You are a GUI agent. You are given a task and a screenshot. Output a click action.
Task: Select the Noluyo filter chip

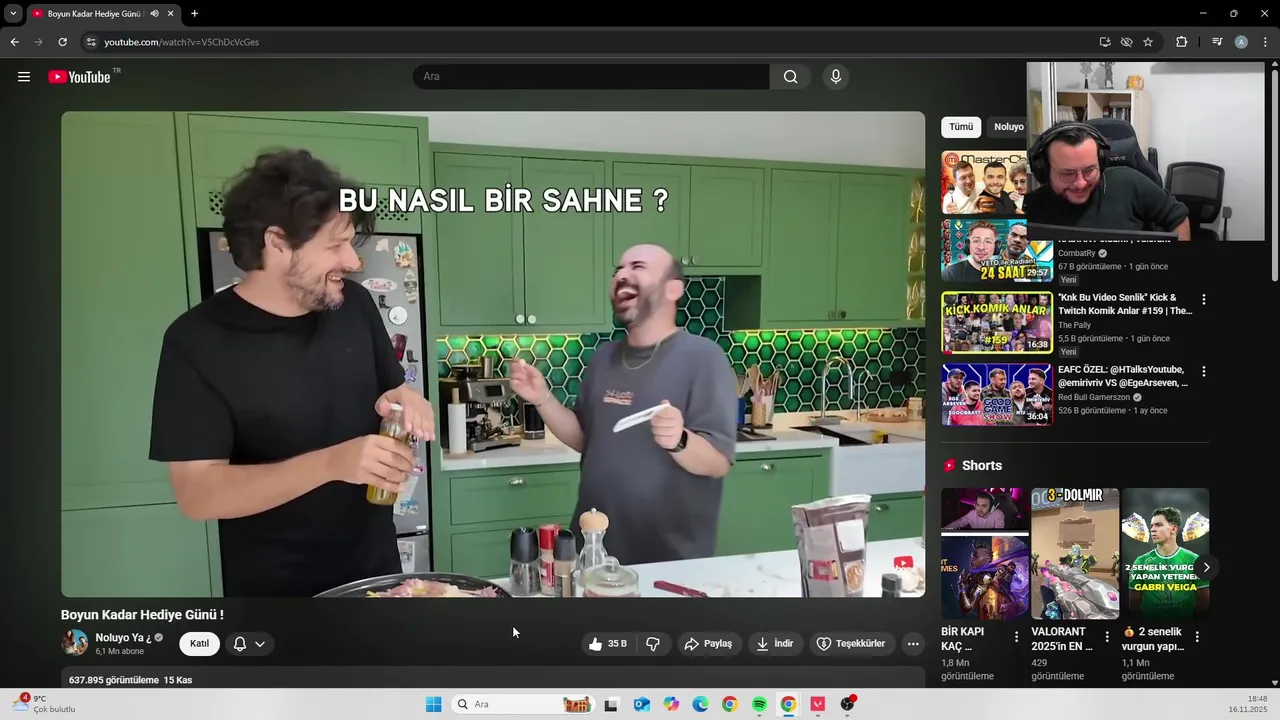pyautogui.click(x=1007, y=127)
